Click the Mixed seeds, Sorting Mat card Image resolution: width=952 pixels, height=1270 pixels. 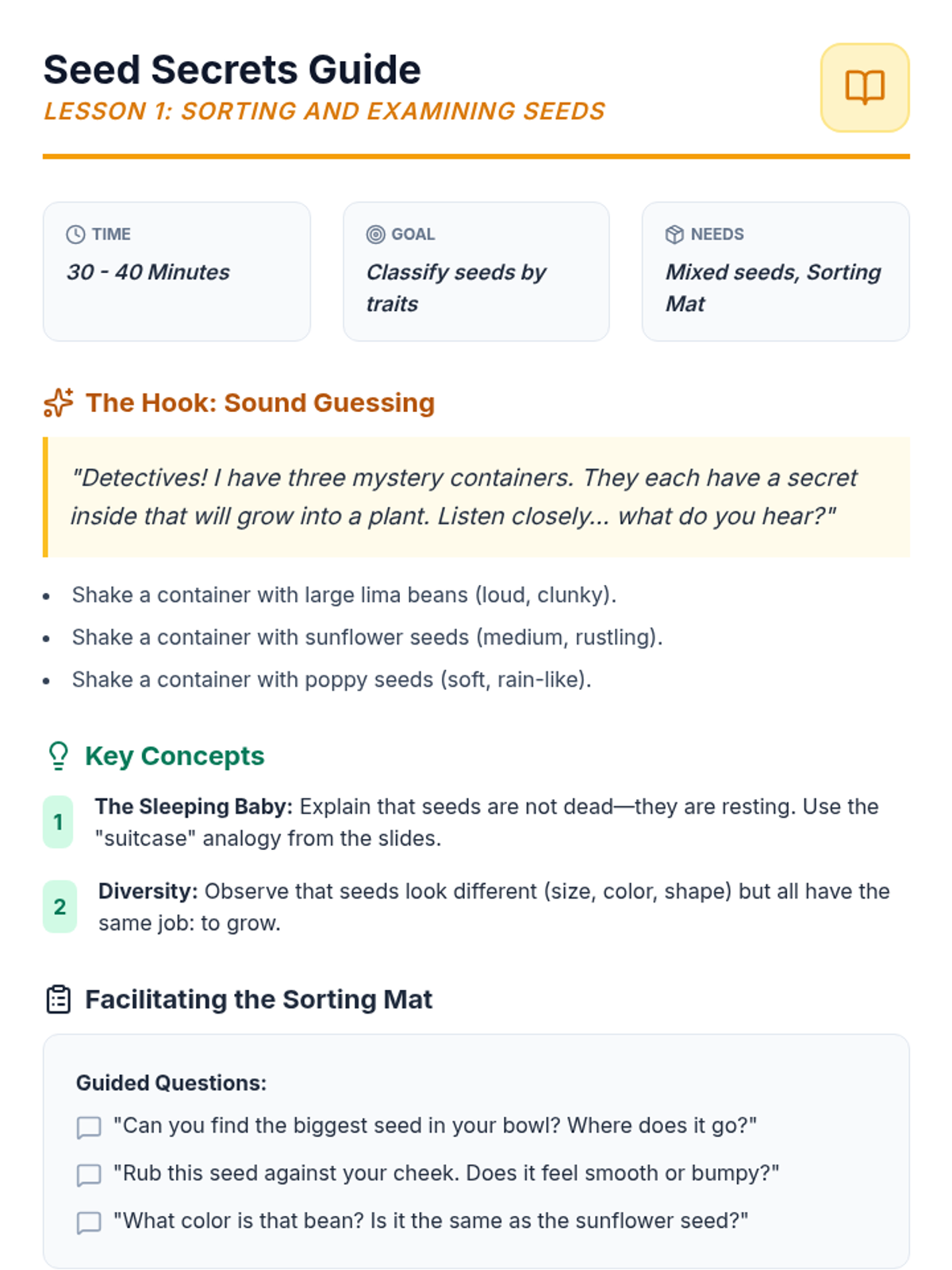[x=775, y=271]
